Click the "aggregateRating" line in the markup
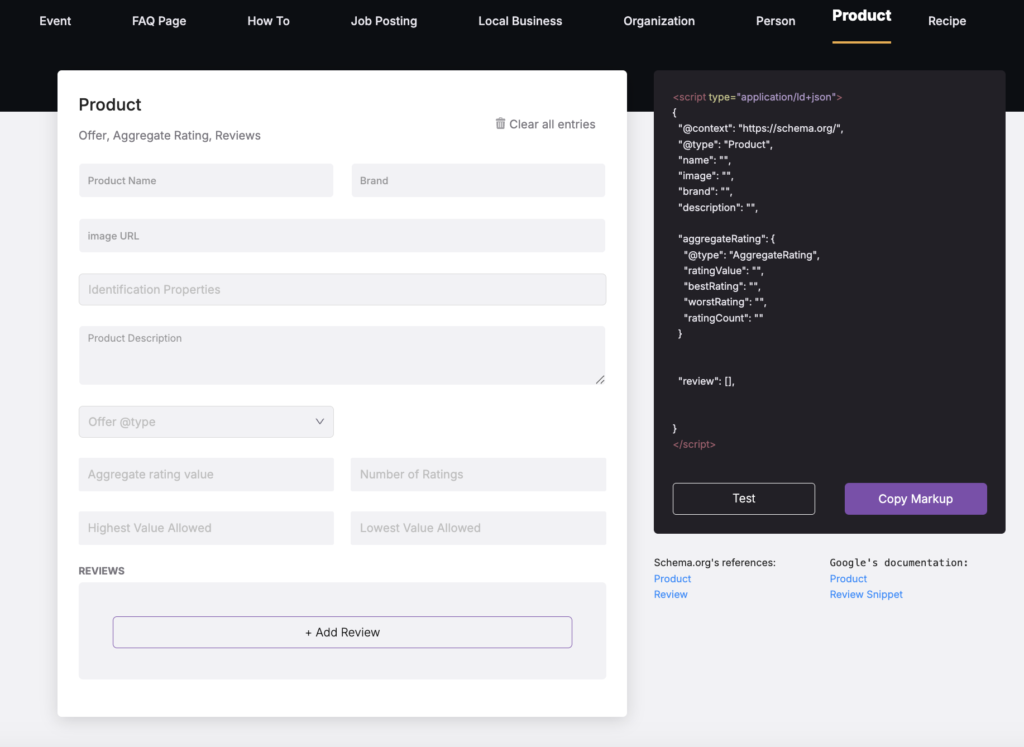 click(726, 239)
